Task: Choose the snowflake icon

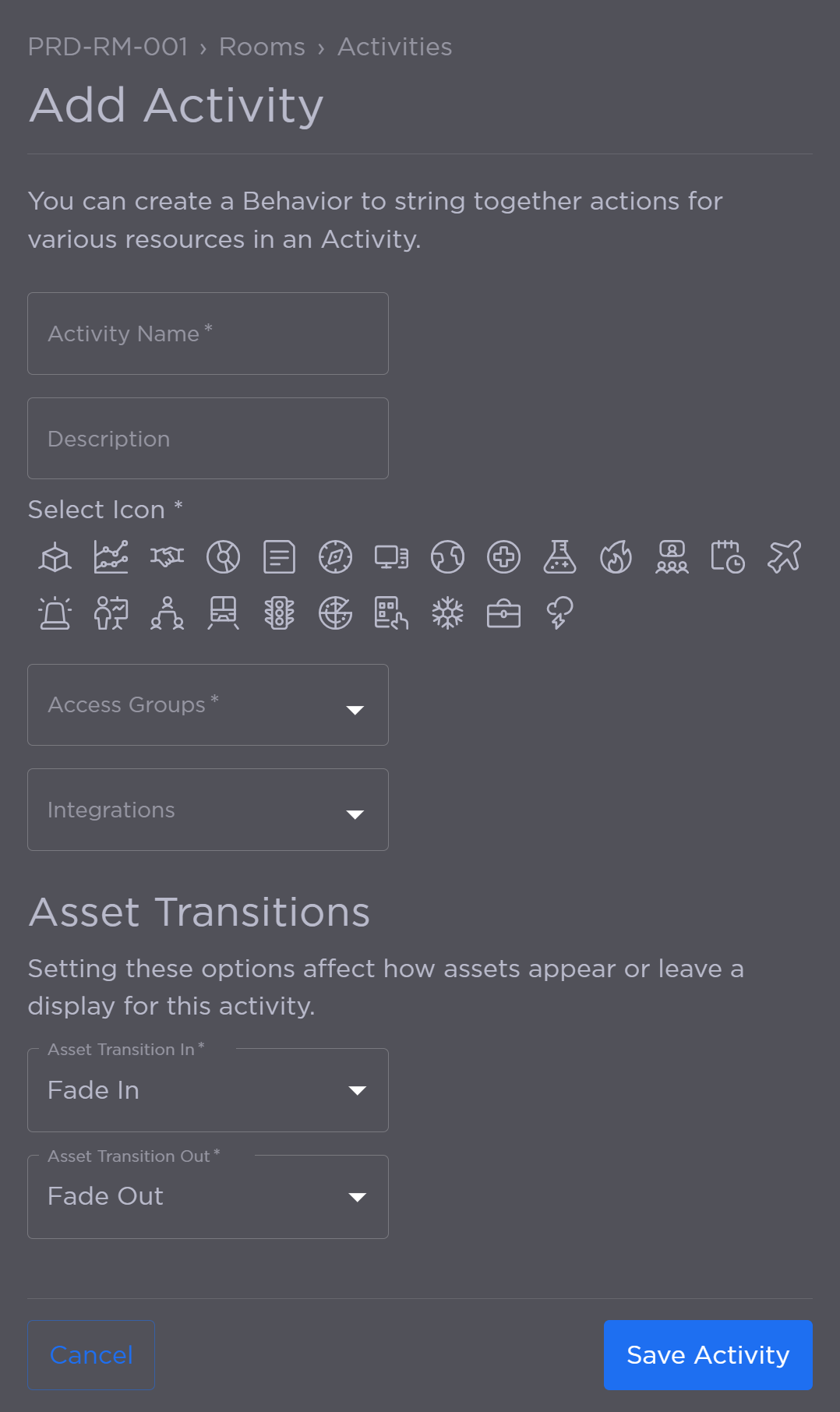Action: pyautogui.click(x=447, y=613)
